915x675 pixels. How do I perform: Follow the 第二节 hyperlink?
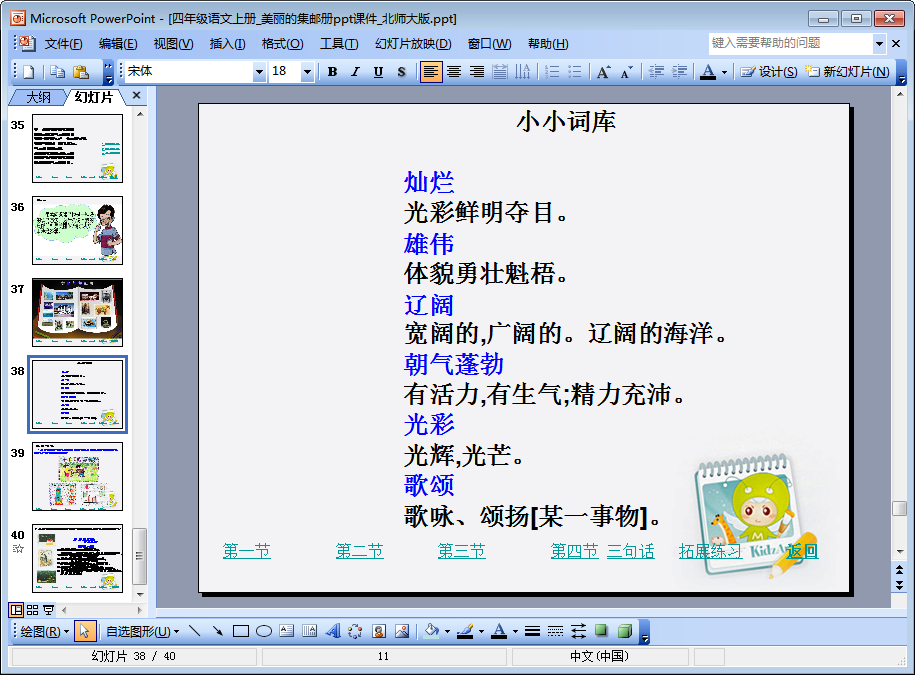point(359,551)
